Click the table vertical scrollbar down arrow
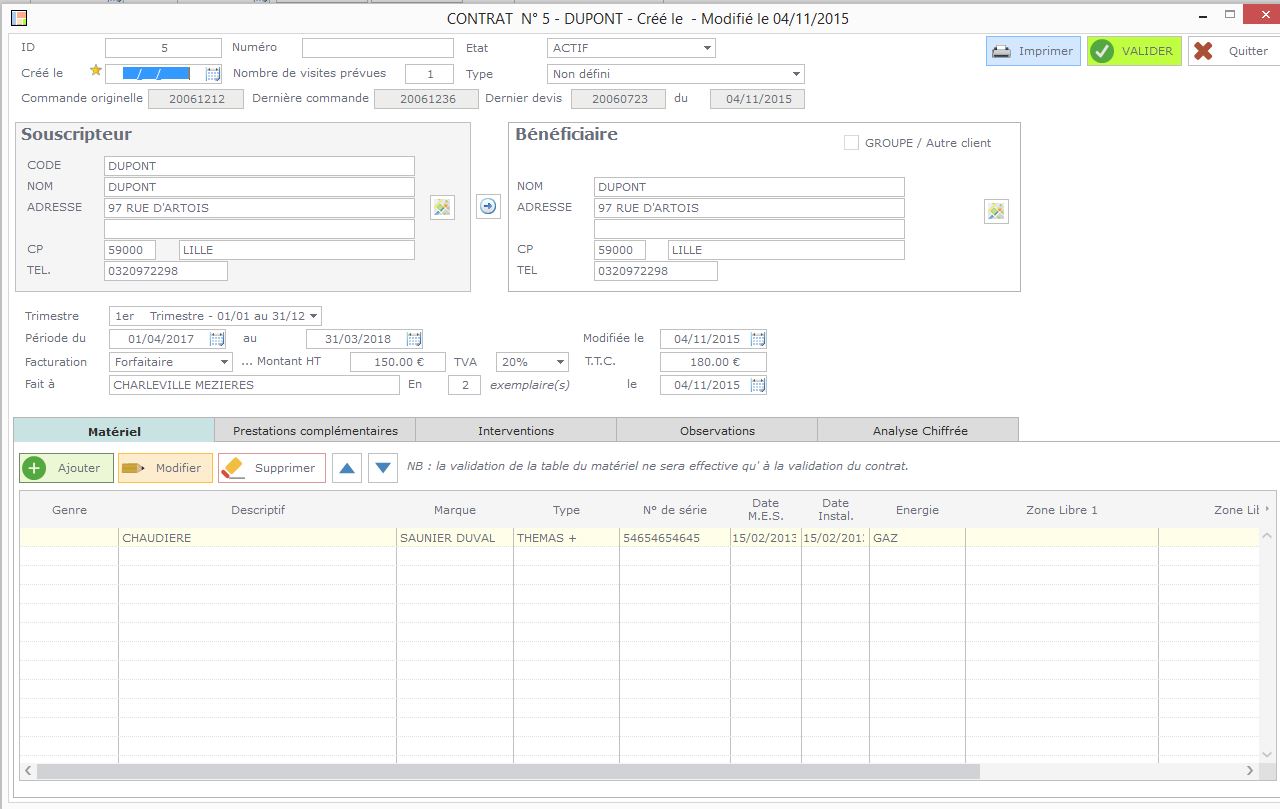 point(1267,755)
